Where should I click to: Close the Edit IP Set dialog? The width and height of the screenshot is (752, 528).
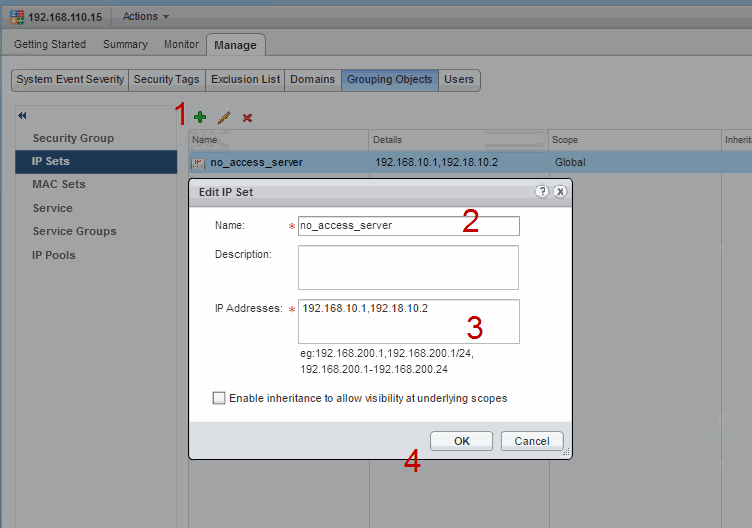(x=560, y=191)
